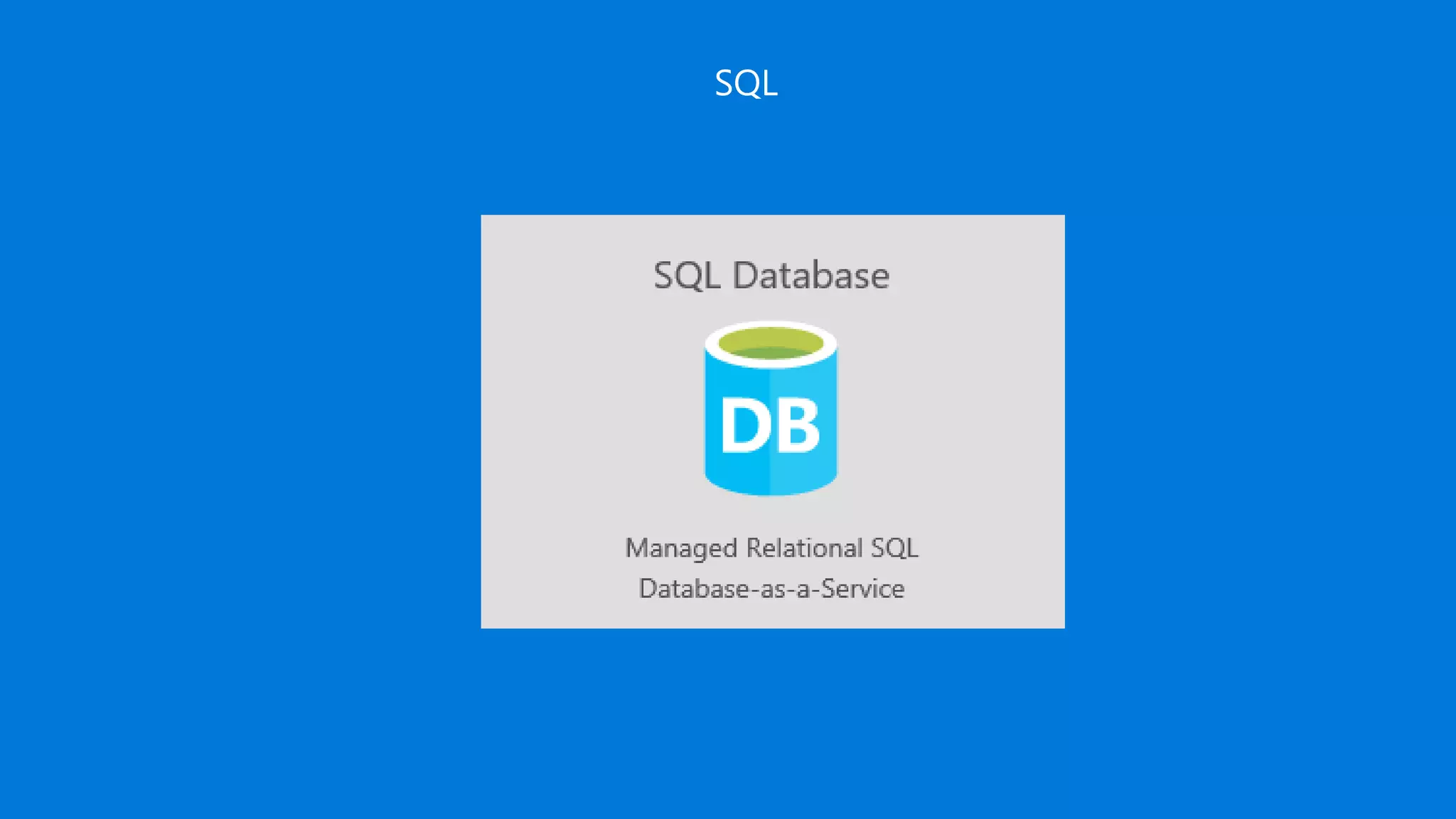Select the word Managed in the description
This screenshot has width=1456, height=819.
[681, 550]
